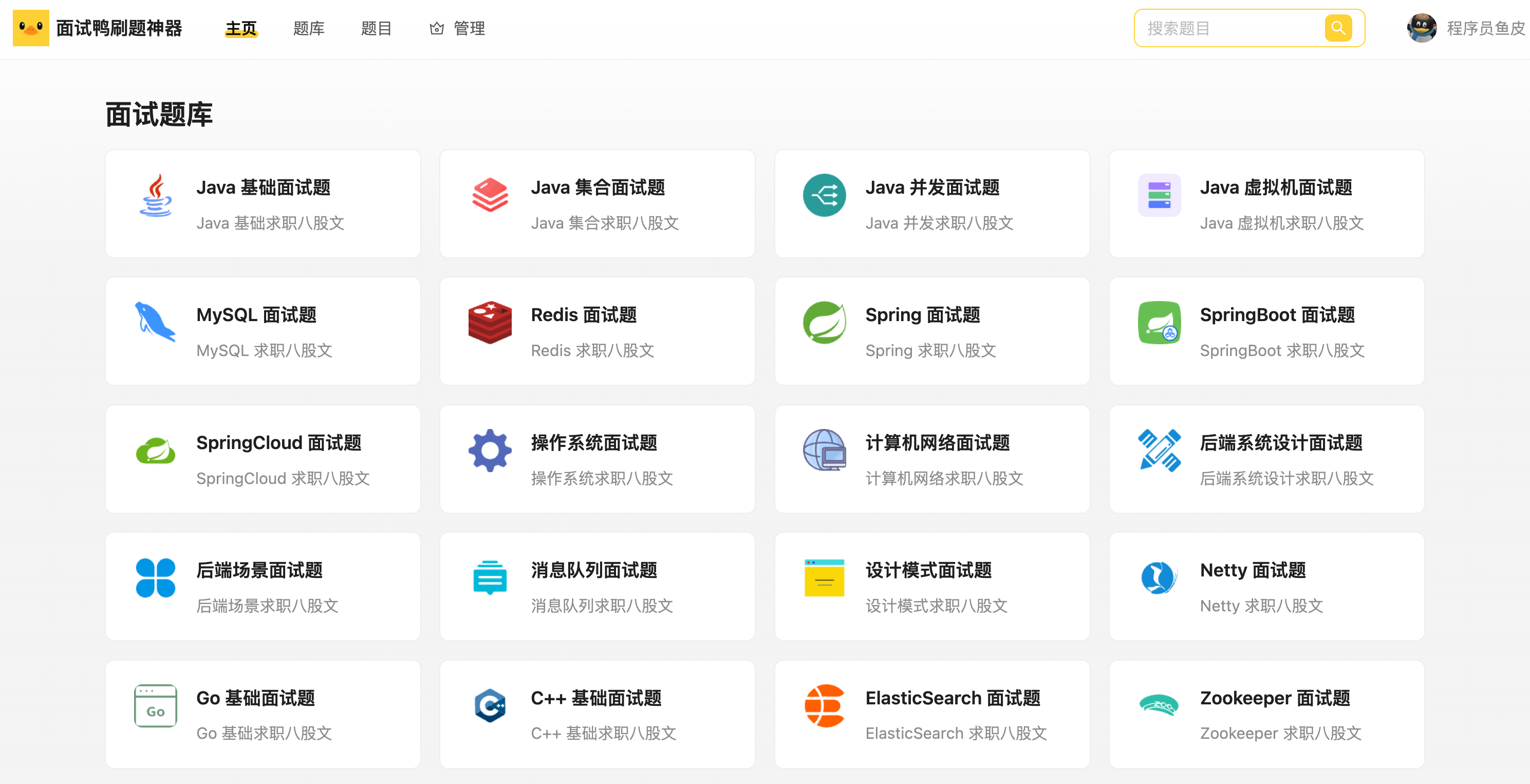Click the yellow search magnifier button
The height and width of the screenshot is (784, 1530).
click(x=1337, y=28)
